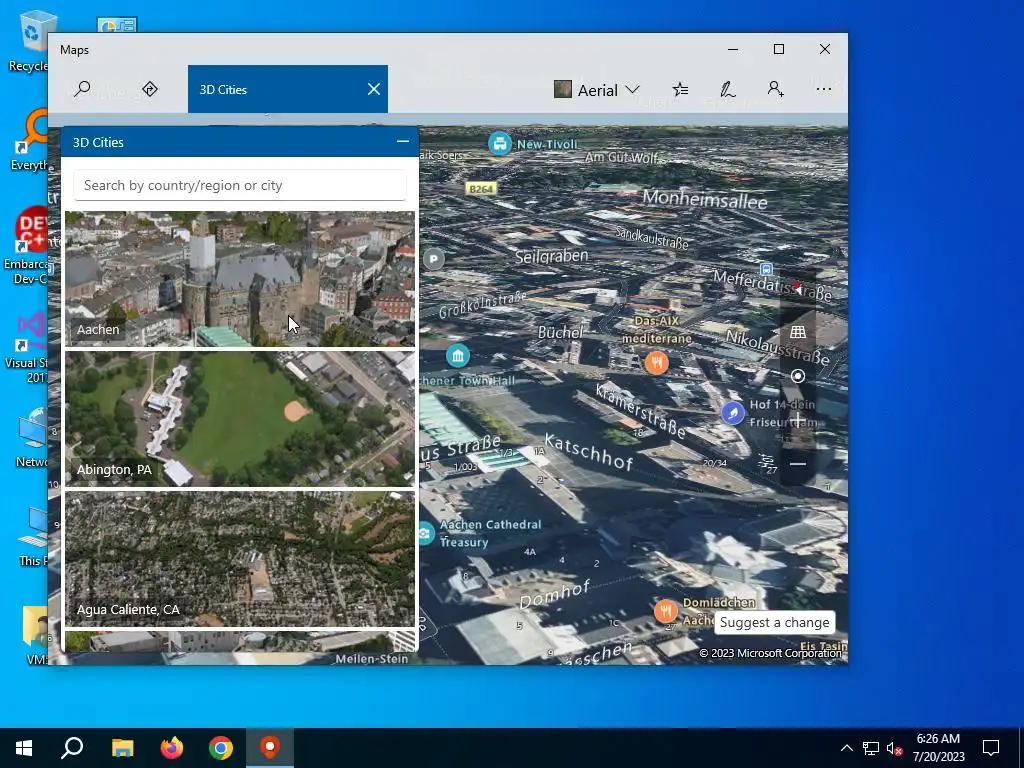Show hidden system tray icons

(x=846, y=748)
